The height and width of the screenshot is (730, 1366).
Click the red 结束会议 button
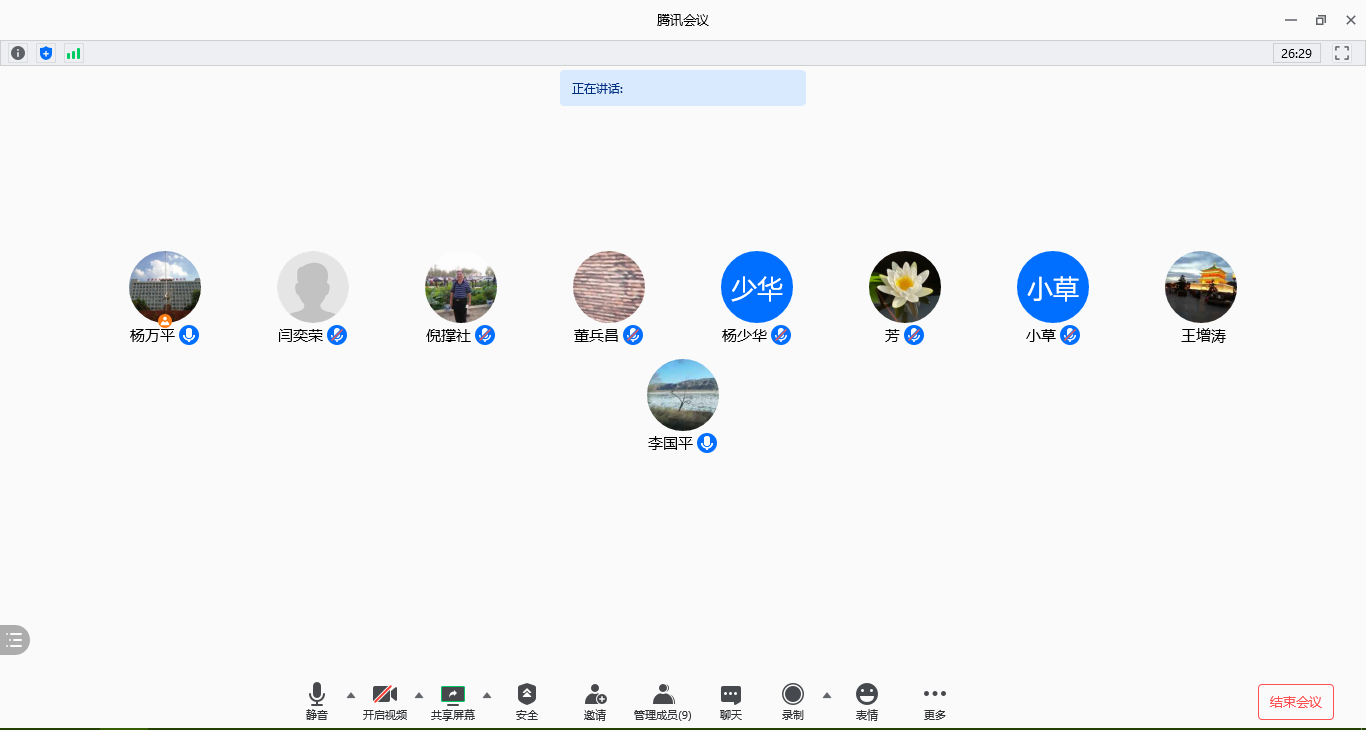pyautogui.click(x=1295, y=702)
